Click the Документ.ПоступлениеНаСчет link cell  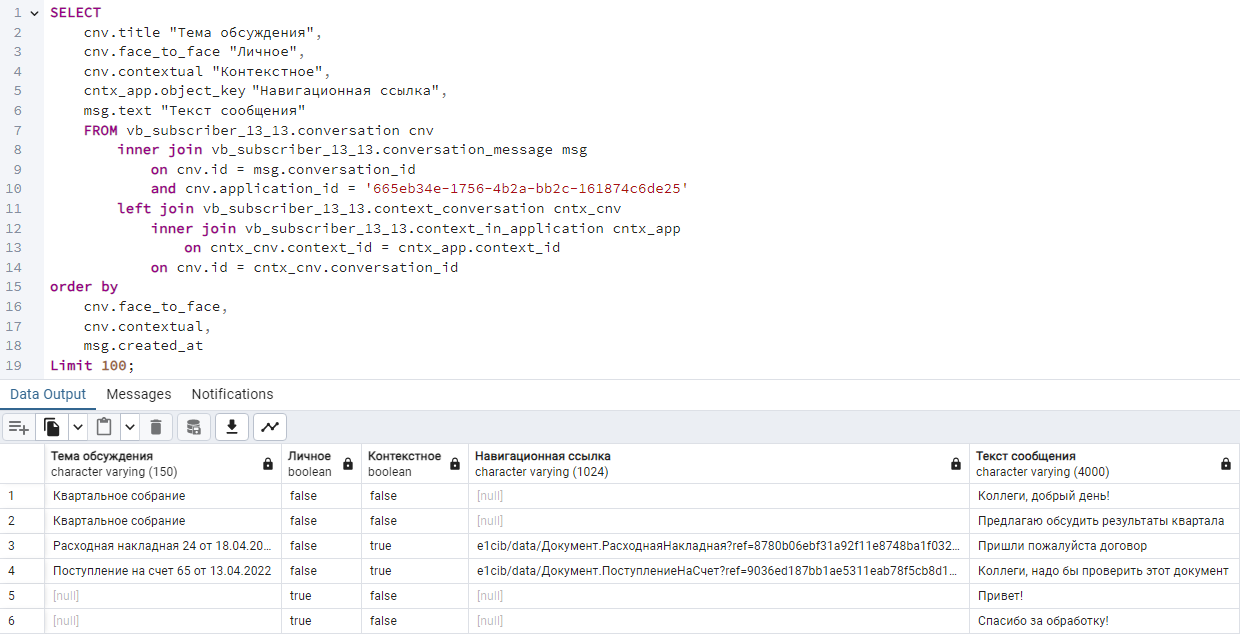click(x=719, y=571)
